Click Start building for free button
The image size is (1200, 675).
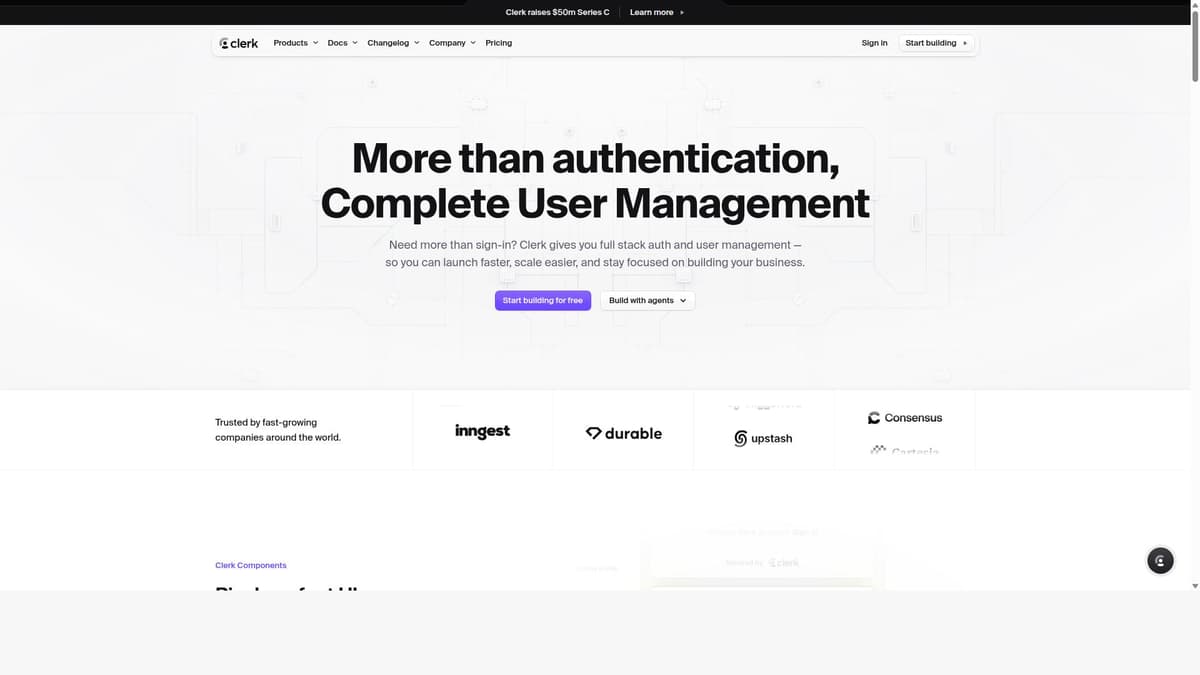[543, 300]
